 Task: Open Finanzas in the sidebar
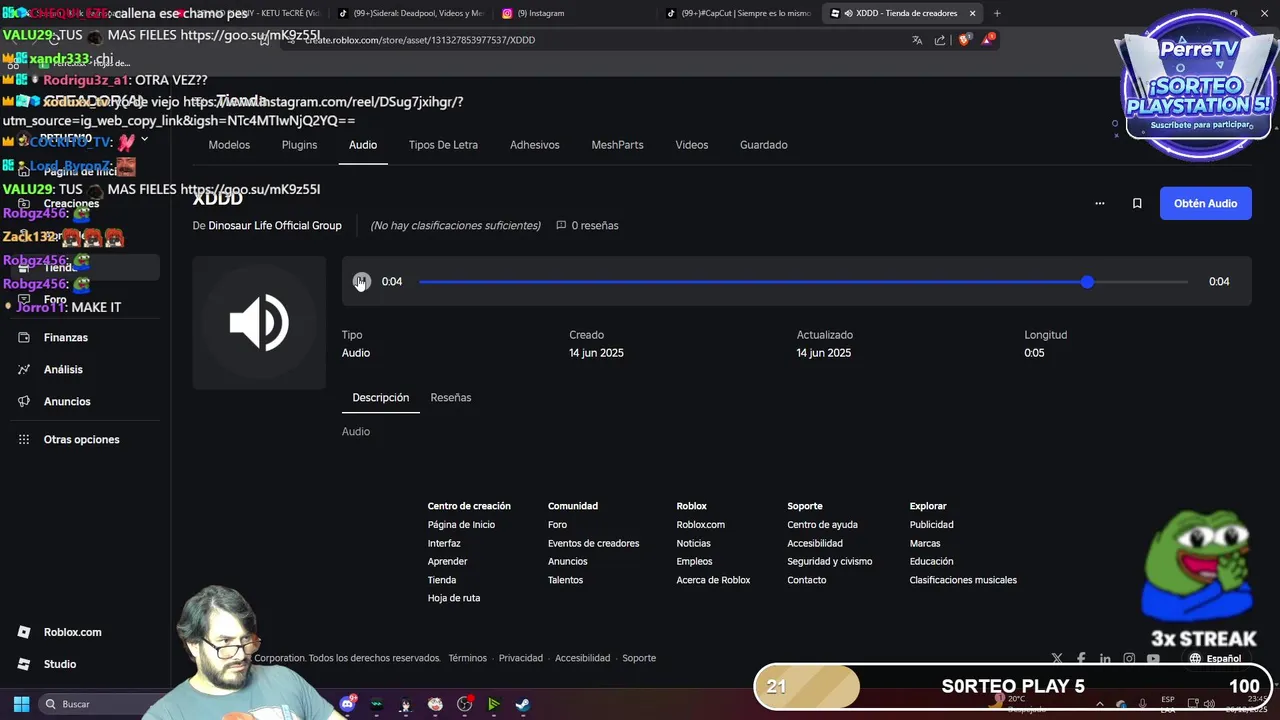(x=66, y=338)
